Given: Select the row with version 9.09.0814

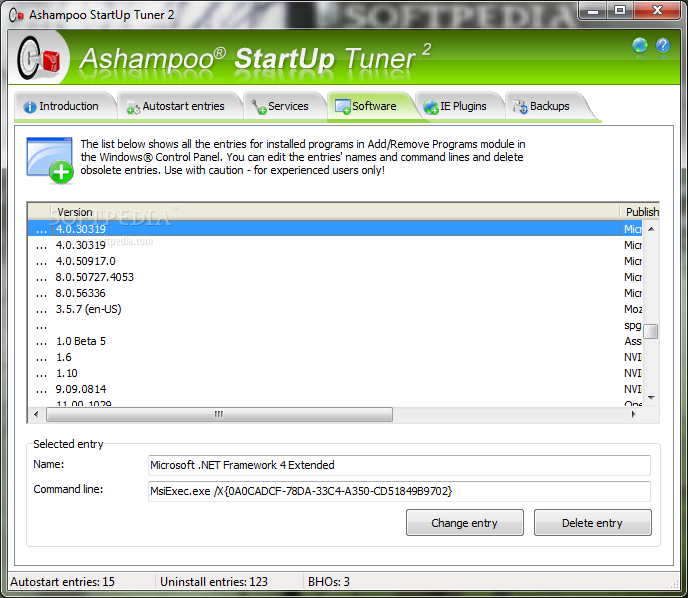Looking at the screenshot, I should (x=335, y=389).
